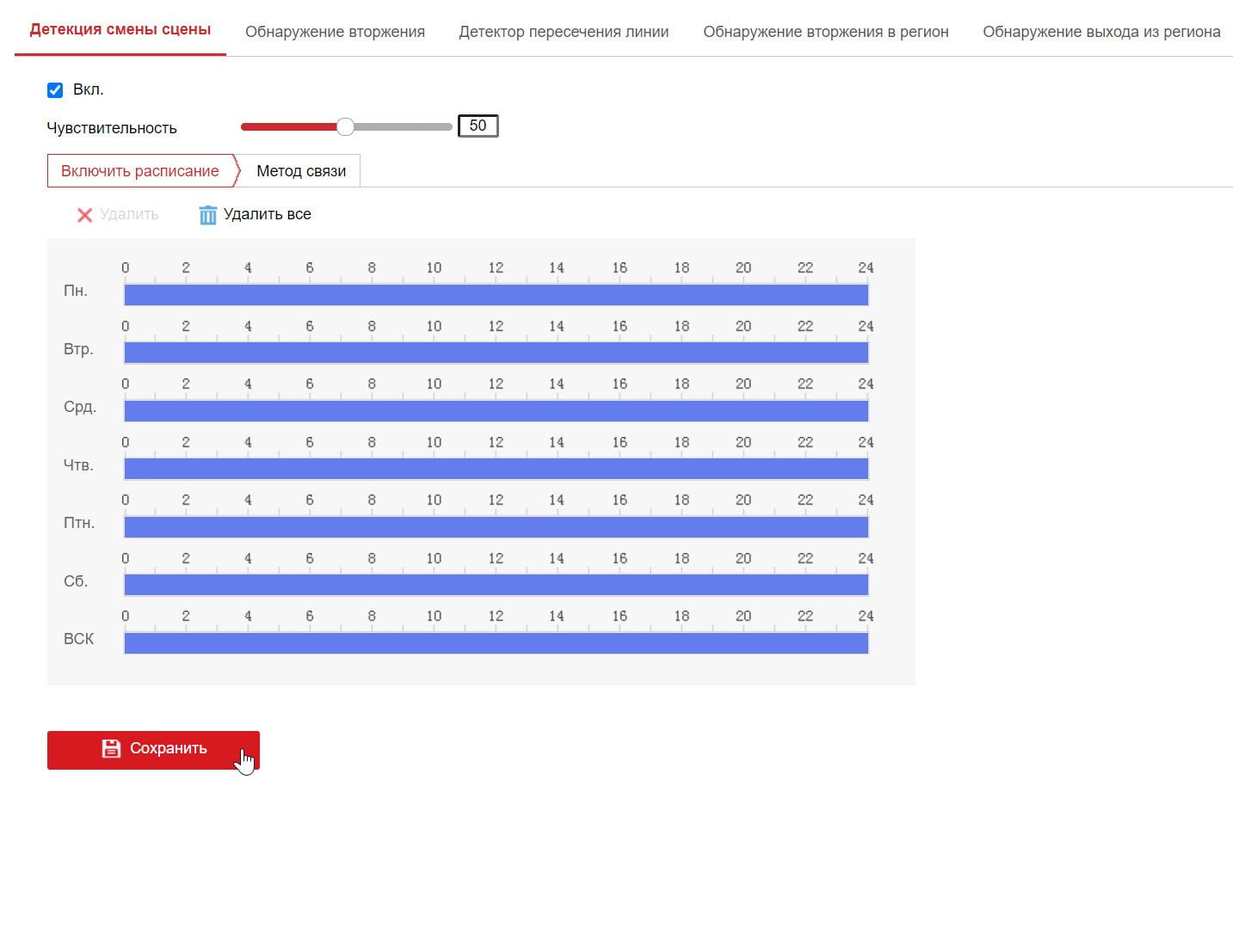Click the sensitivity value field showing 50
1233x952 pixels.
pyautogui.click(x=478, y=126)
